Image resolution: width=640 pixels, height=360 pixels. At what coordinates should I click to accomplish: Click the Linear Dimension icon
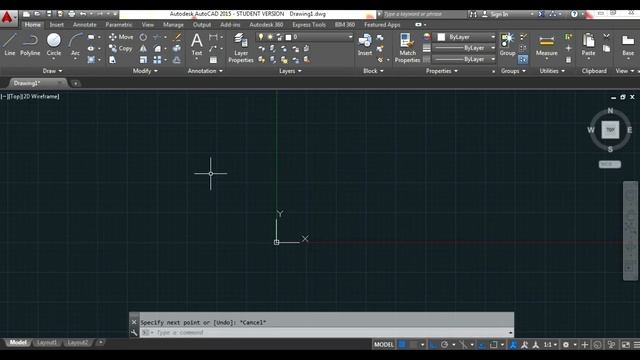[213, 37]
